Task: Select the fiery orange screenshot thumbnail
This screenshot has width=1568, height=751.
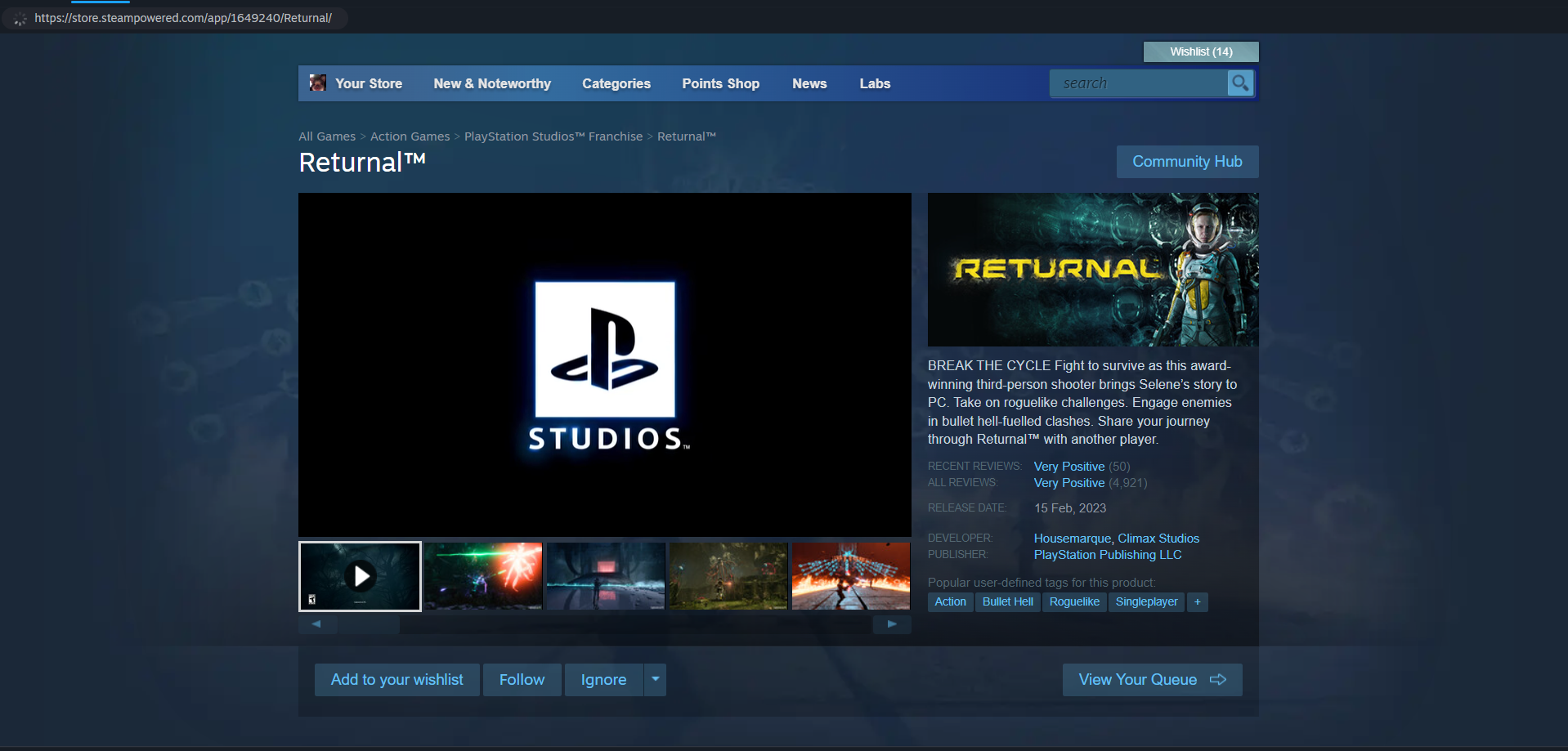Action: 851,576
